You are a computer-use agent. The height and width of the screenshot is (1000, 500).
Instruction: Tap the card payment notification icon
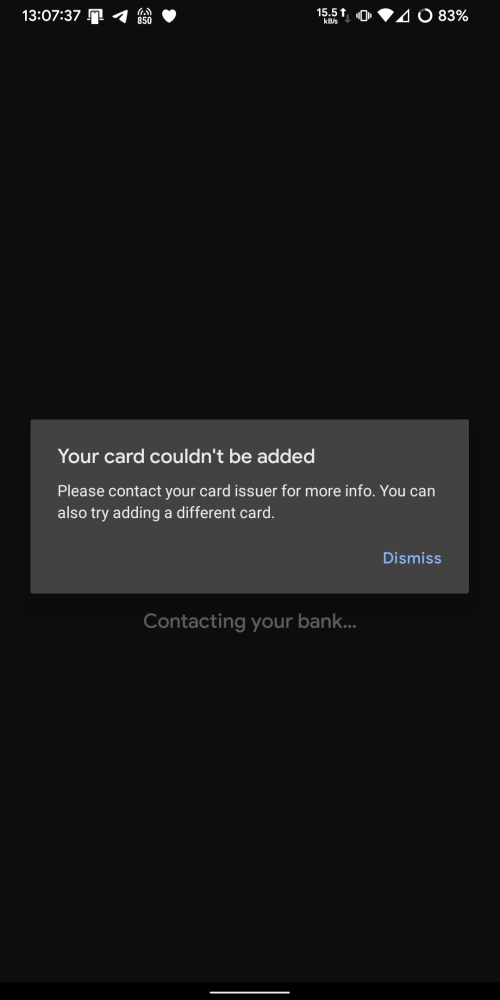pos(95,16)
